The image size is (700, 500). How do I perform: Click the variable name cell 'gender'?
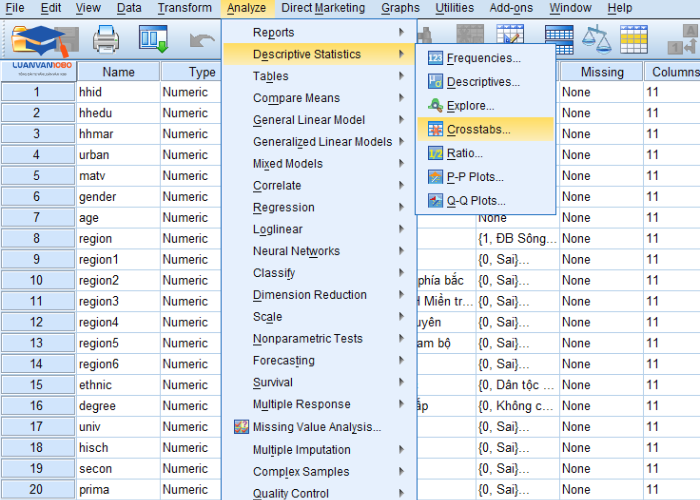tap(97, 197)
